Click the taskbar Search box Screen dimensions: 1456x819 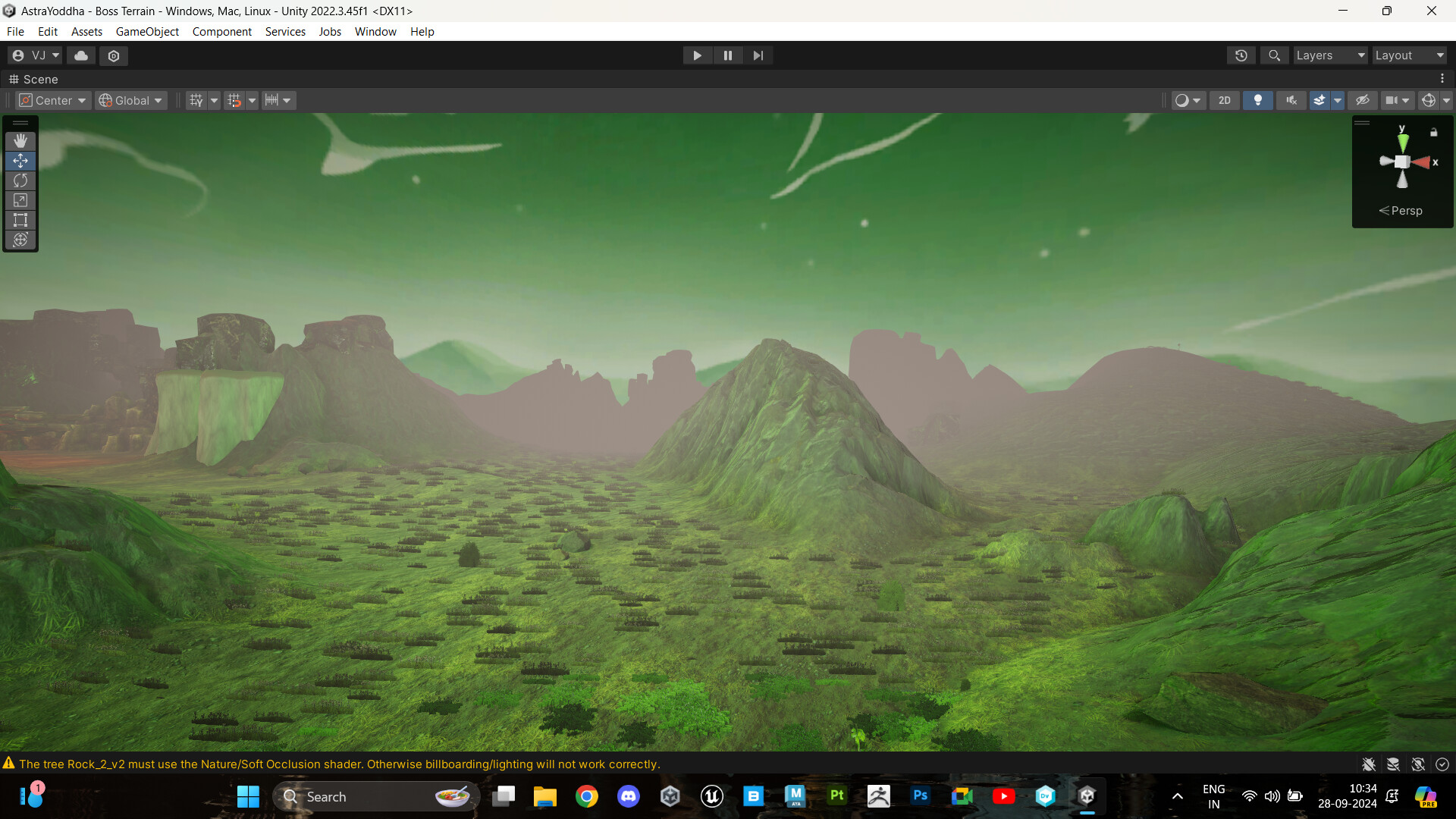point(375,796)
